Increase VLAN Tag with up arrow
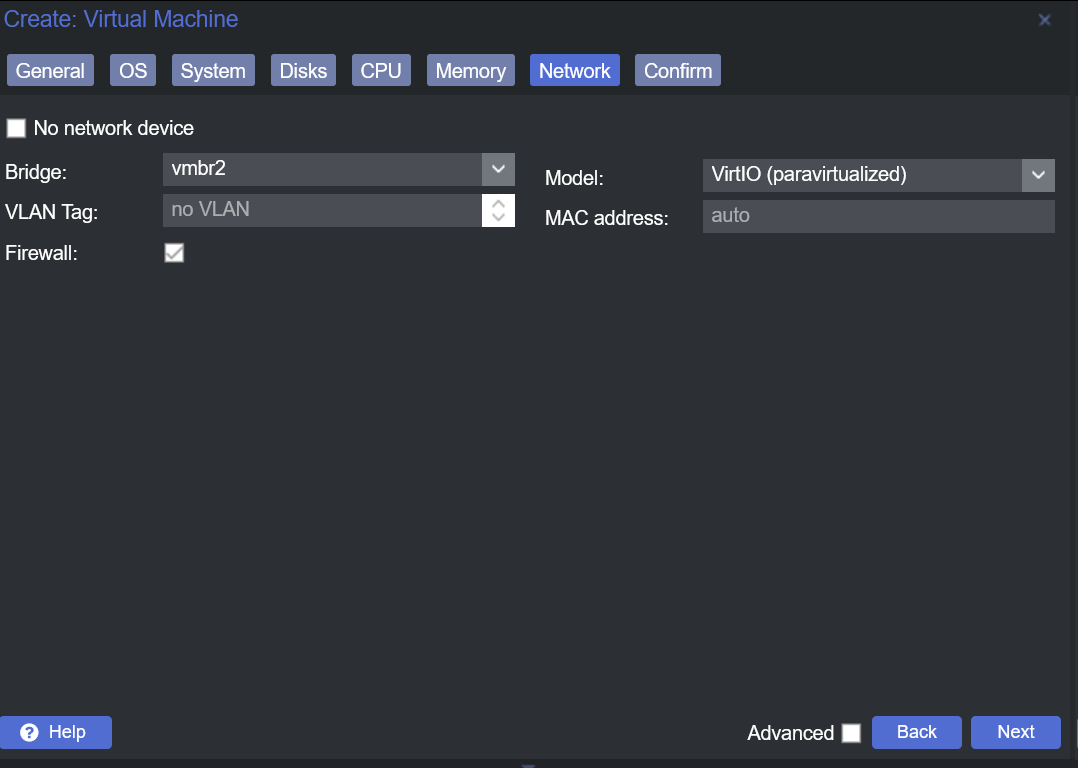Viewport: 1078px width, 768px height. (x=498, y=202)
